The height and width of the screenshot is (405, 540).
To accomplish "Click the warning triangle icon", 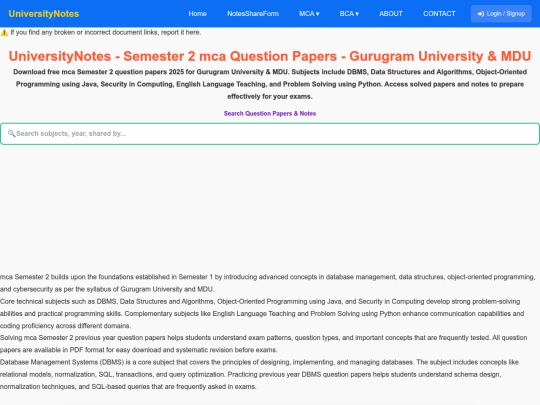I will click(x=4, y=33).
